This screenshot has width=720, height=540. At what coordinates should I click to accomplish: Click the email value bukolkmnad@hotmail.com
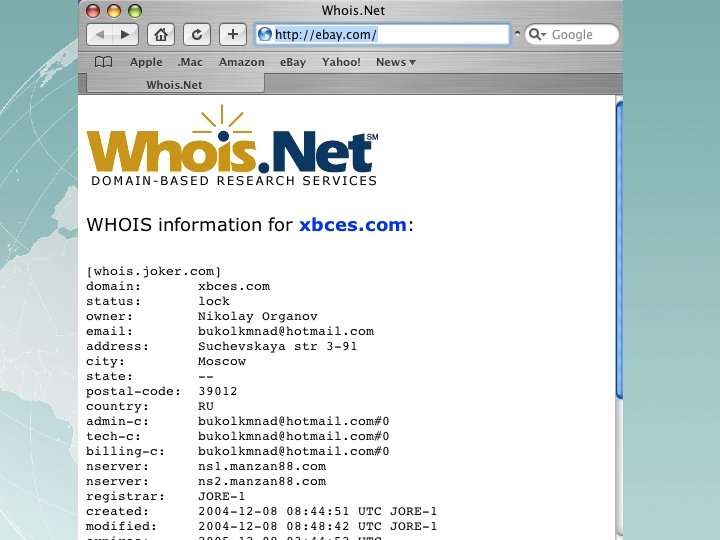(x=286, y=332)
